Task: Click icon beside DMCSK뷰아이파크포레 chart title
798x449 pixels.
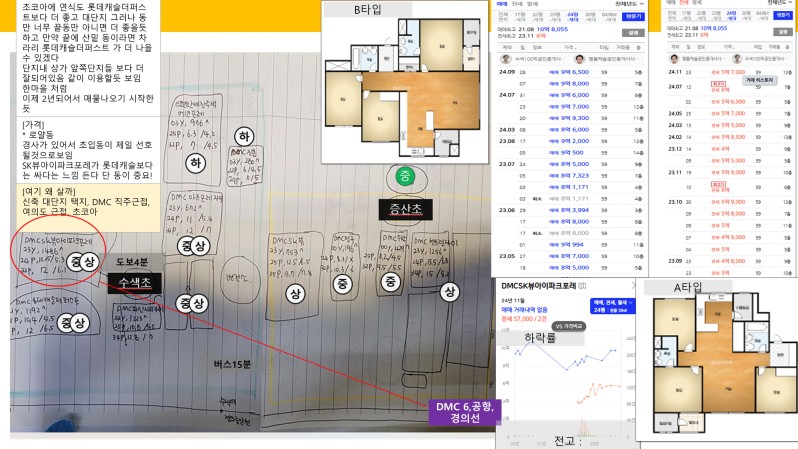Action: pos(582,286)
